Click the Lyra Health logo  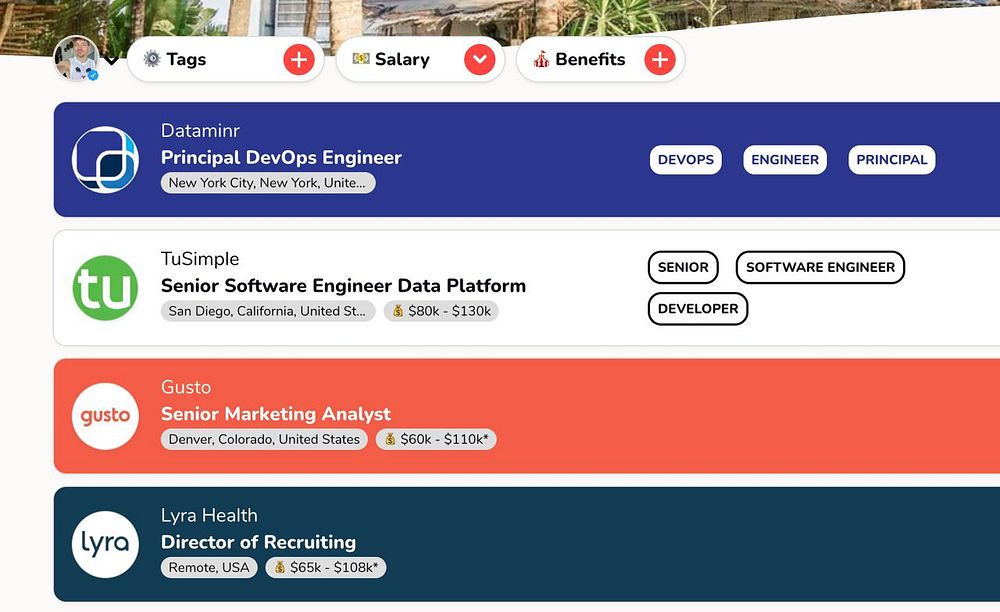[x=105, y=544]
